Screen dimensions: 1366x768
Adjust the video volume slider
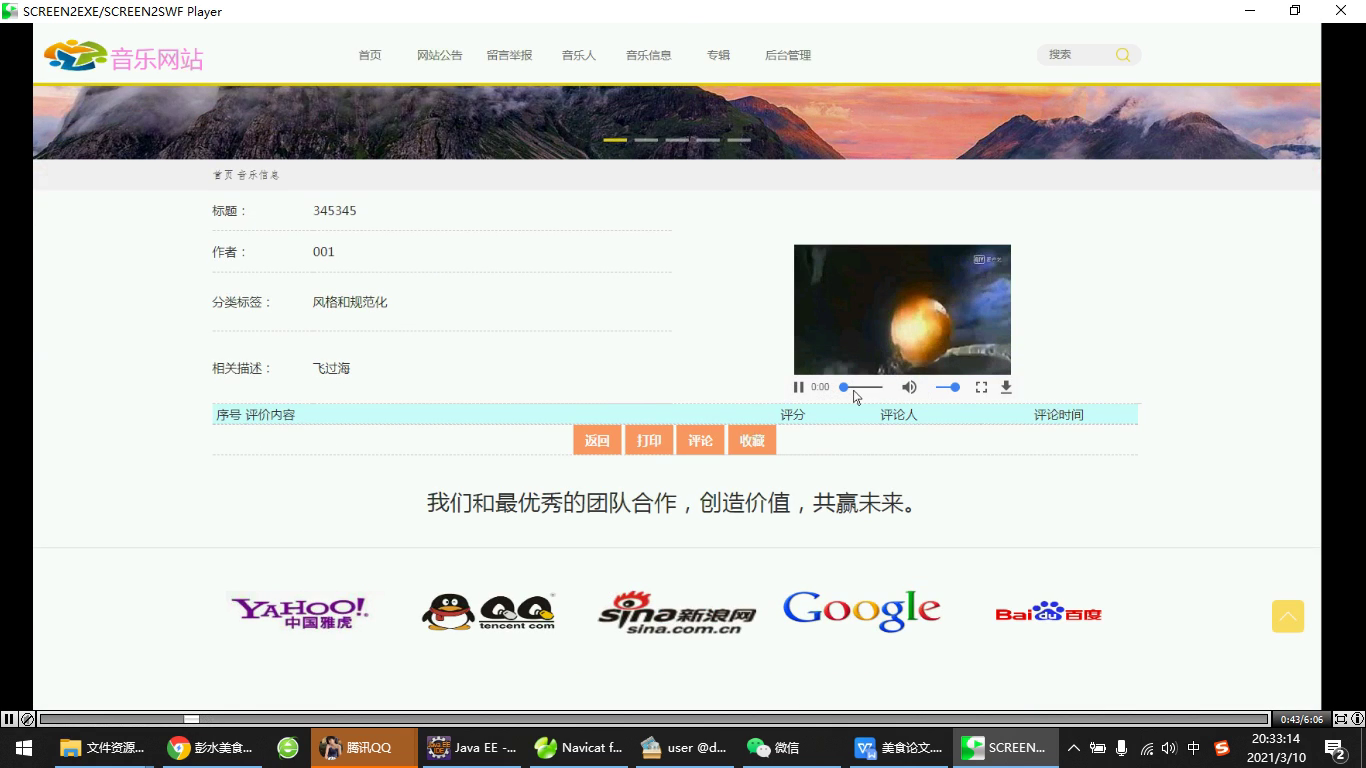click(947, 387)
